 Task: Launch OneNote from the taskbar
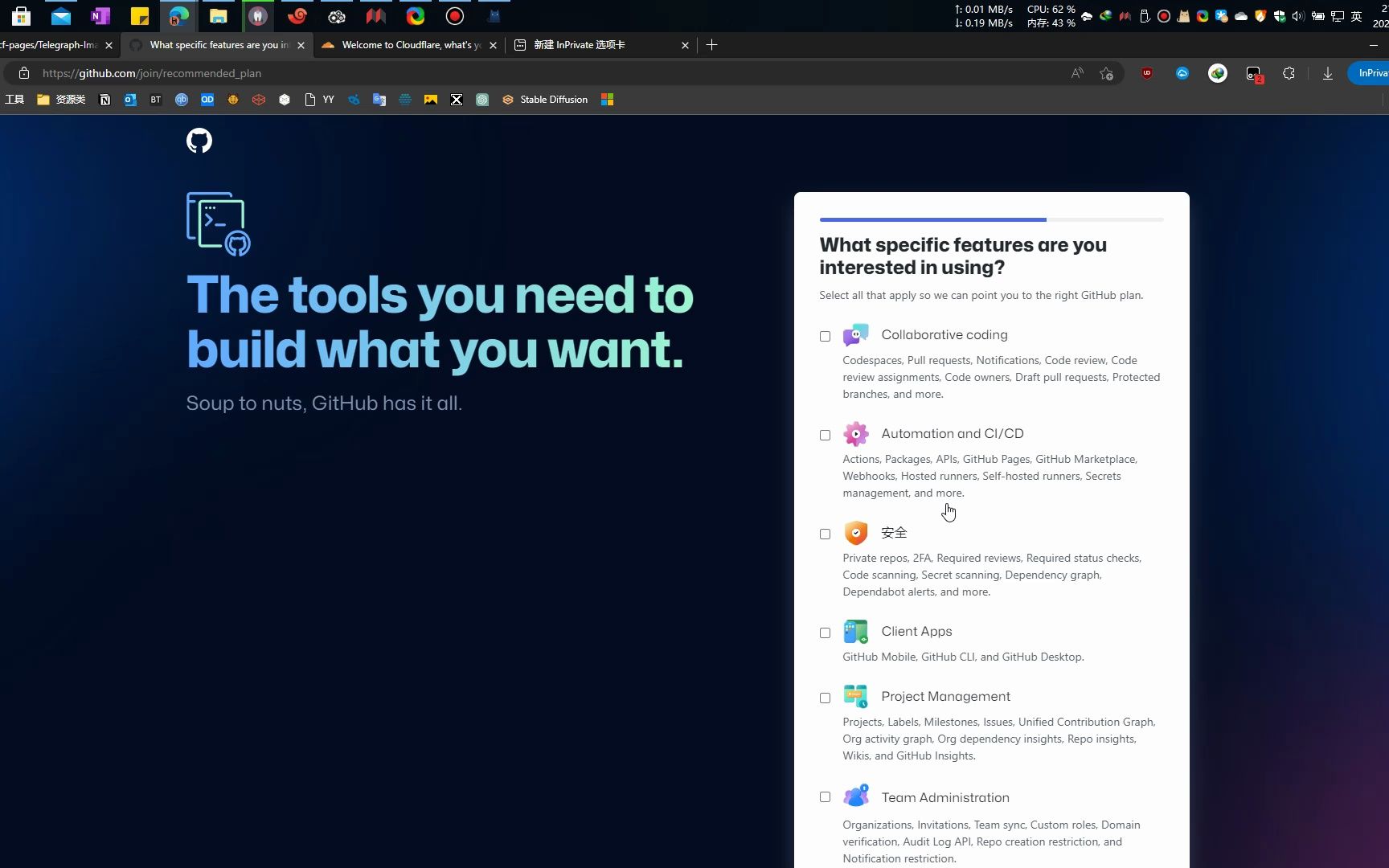coord(100,16)
